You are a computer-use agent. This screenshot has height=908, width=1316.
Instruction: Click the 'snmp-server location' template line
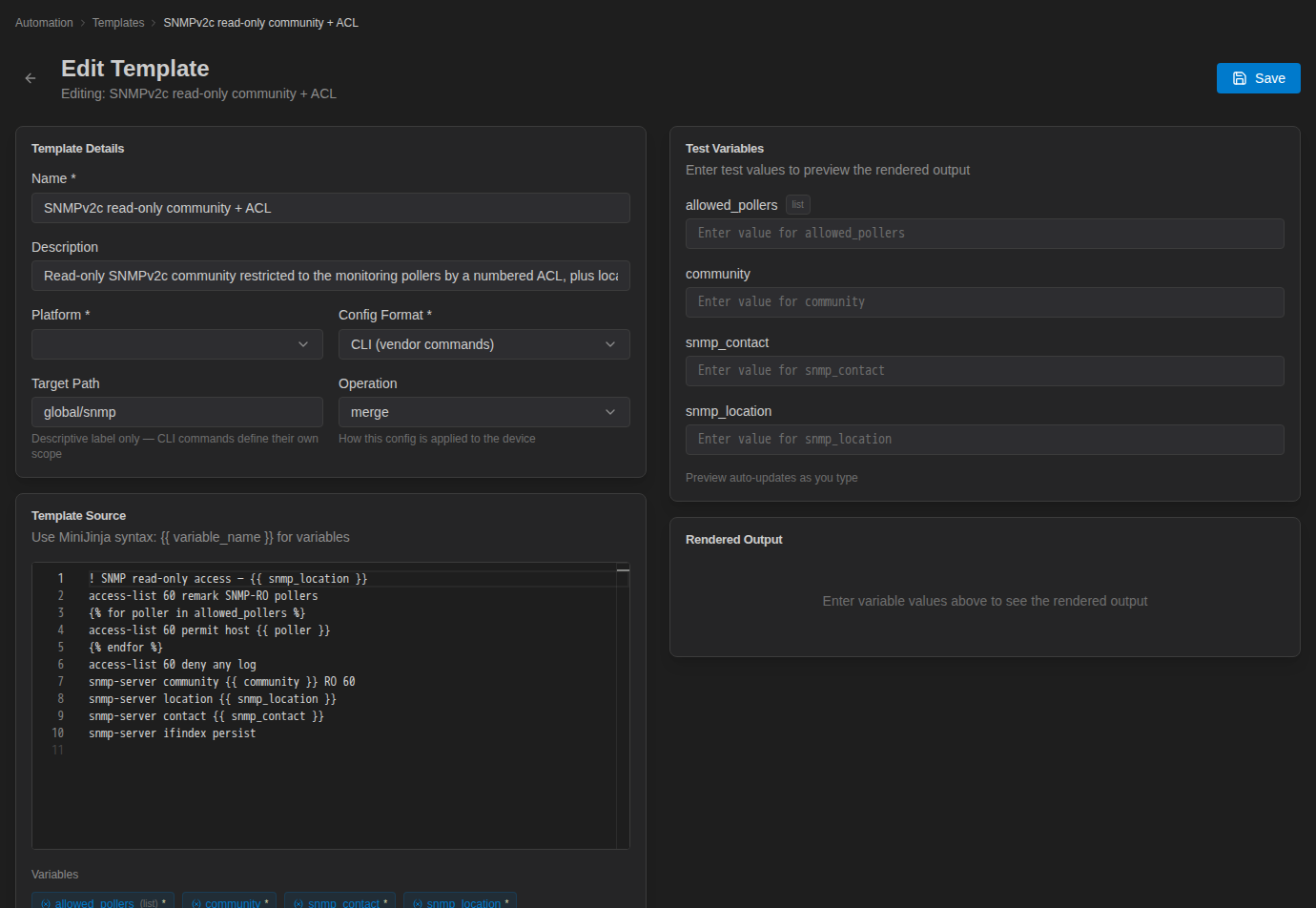213,699
